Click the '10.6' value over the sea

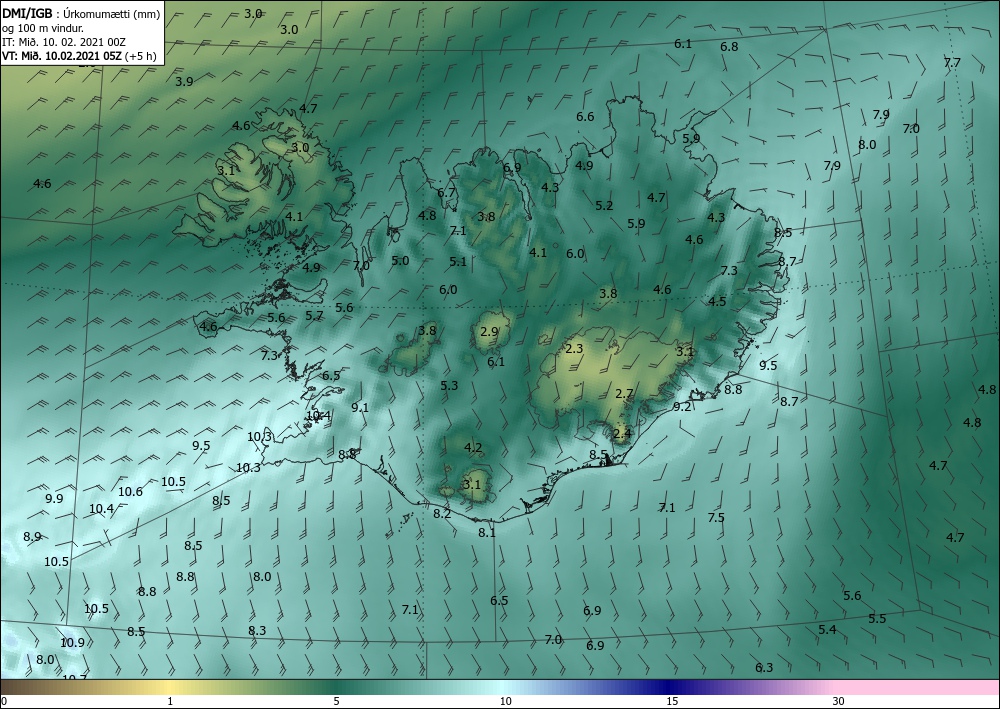coord(130,492)
